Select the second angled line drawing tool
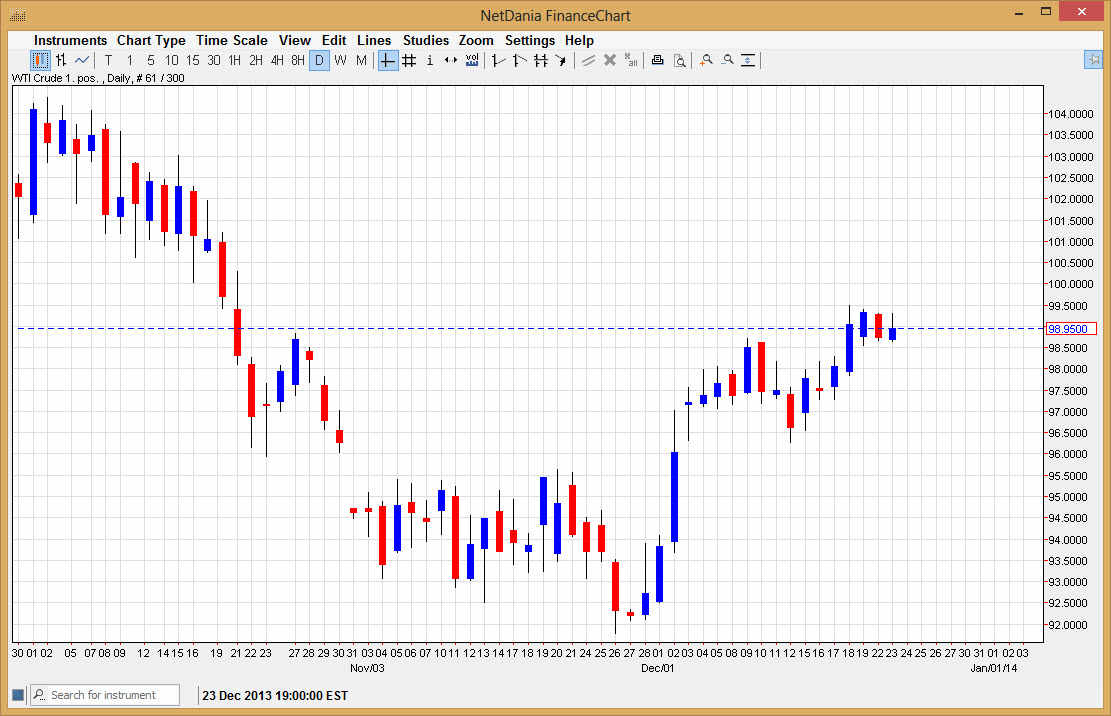1111x716 pixels. 519,61
